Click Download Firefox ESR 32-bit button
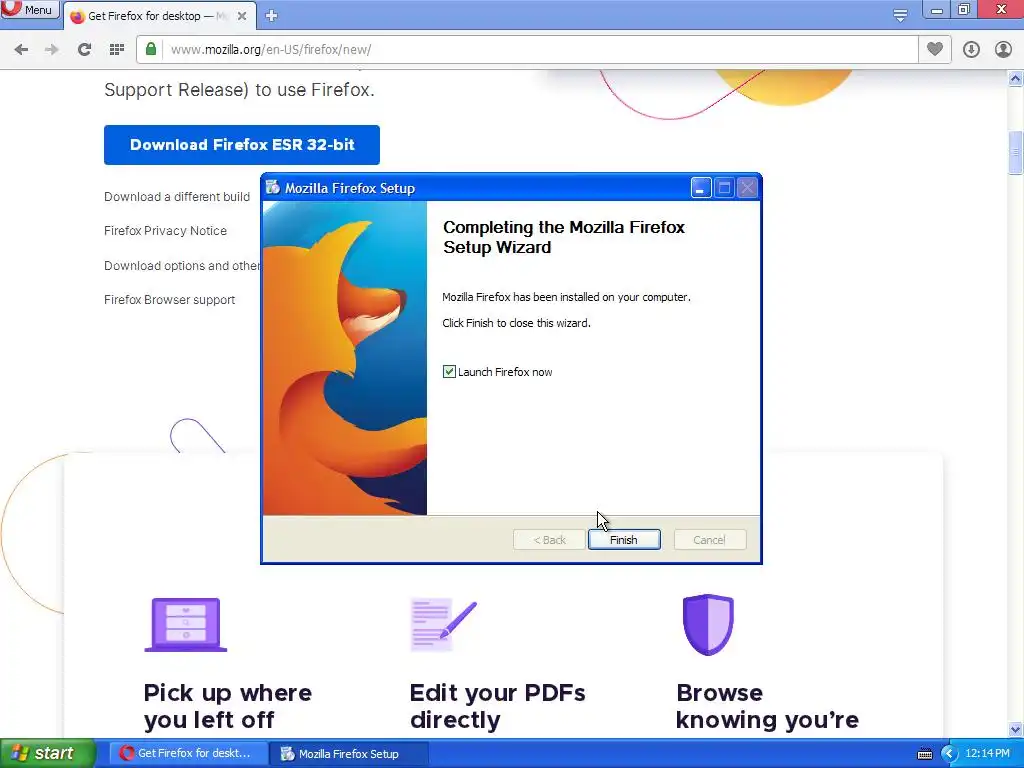This screenshot has height=768, width=1024. click(242, 145)
